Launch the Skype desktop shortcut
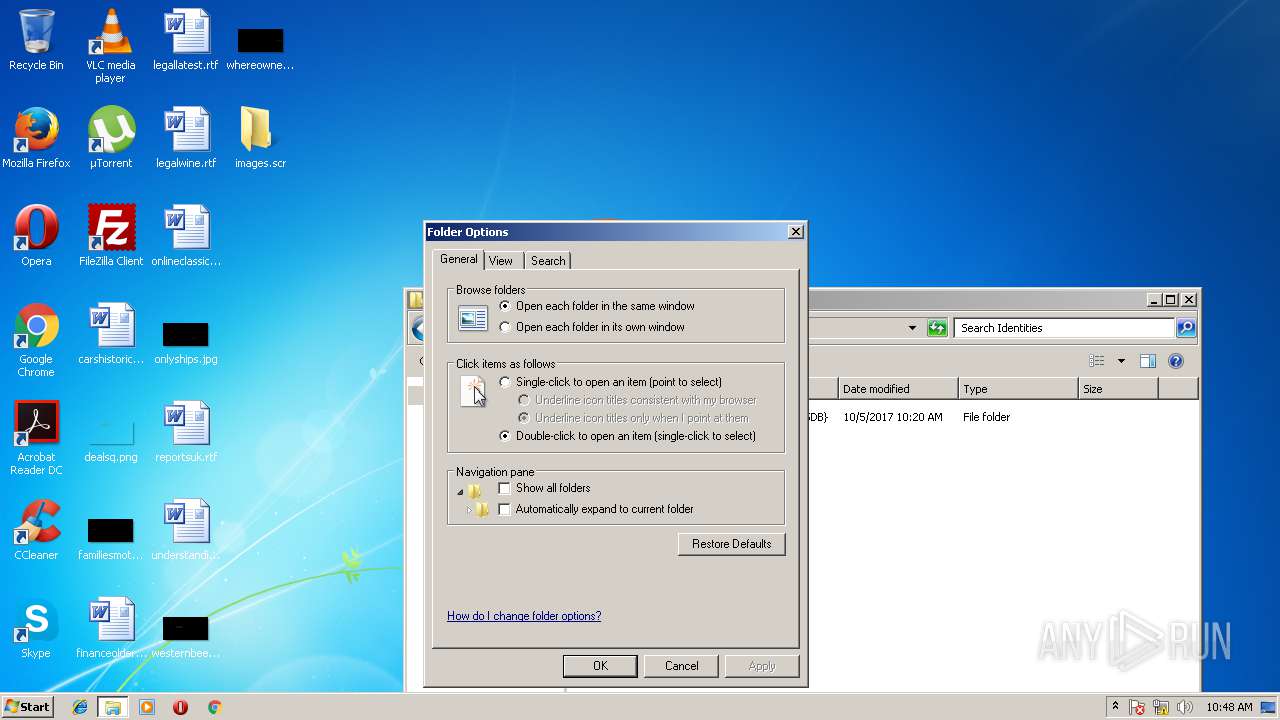This screenshot has height=720, width=1280. 36,628
